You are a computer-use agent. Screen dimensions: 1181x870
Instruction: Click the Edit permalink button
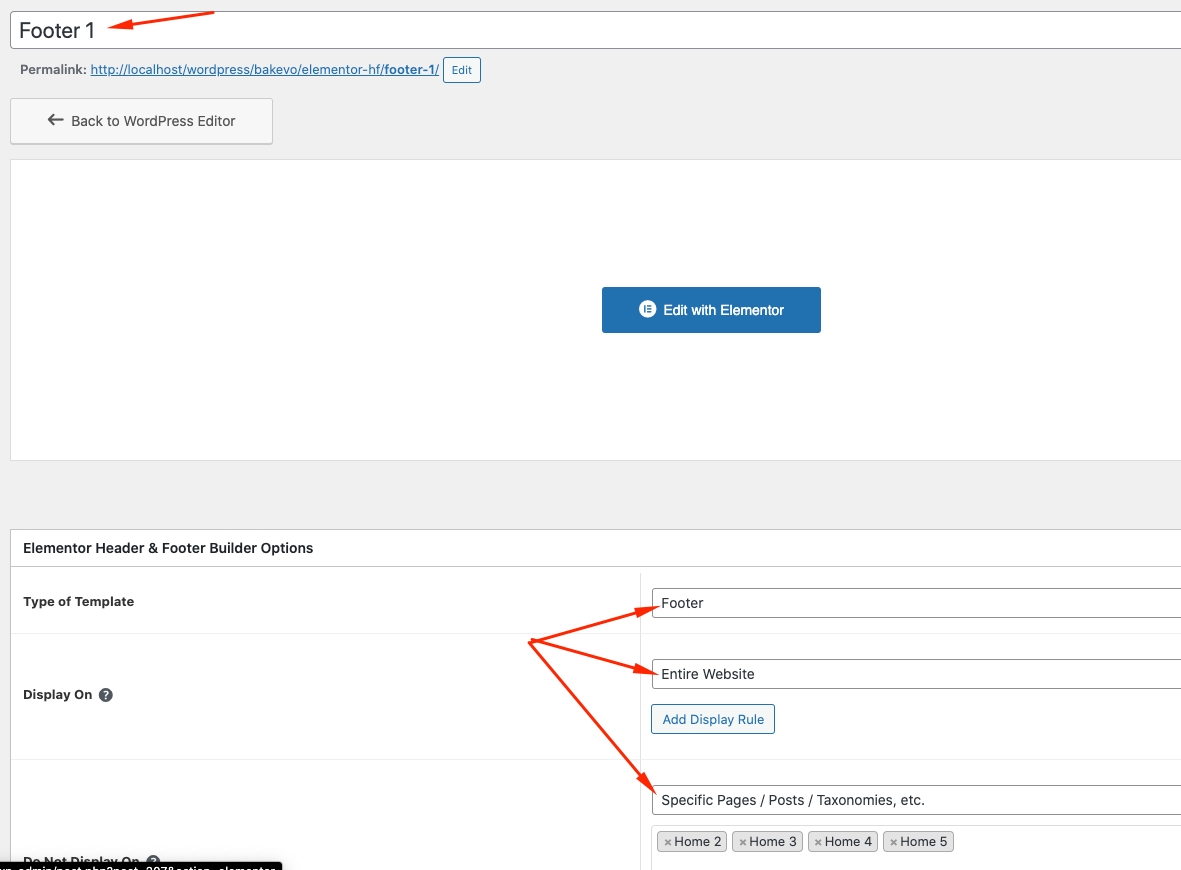[461, 70]
